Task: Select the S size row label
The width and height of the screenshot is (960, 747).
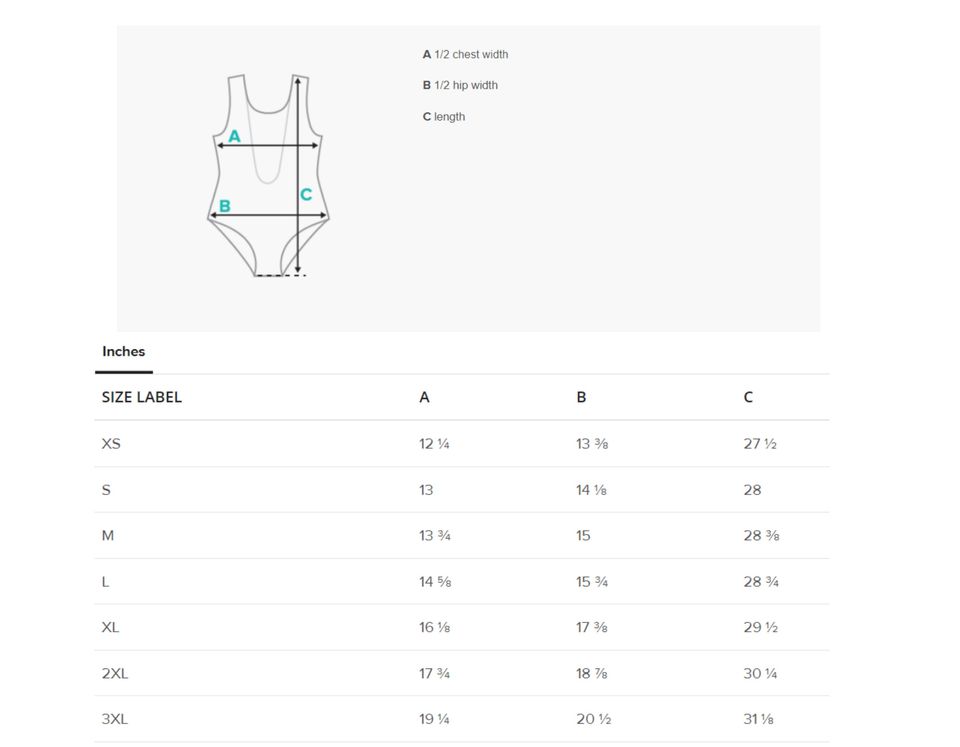Action: [106, 490]
